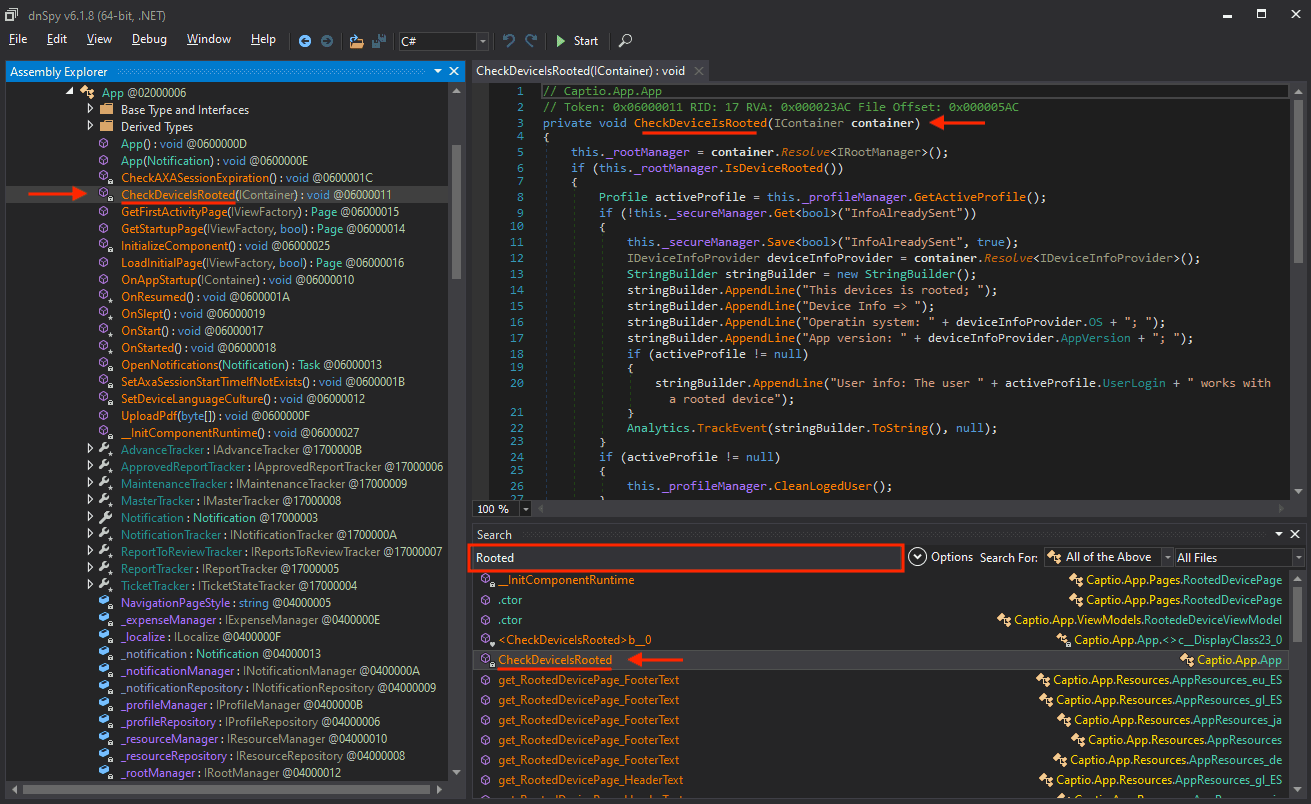Open the Edit menu
The height and width of the screenshot is (804, 1311).
click(x=57, y=39)
